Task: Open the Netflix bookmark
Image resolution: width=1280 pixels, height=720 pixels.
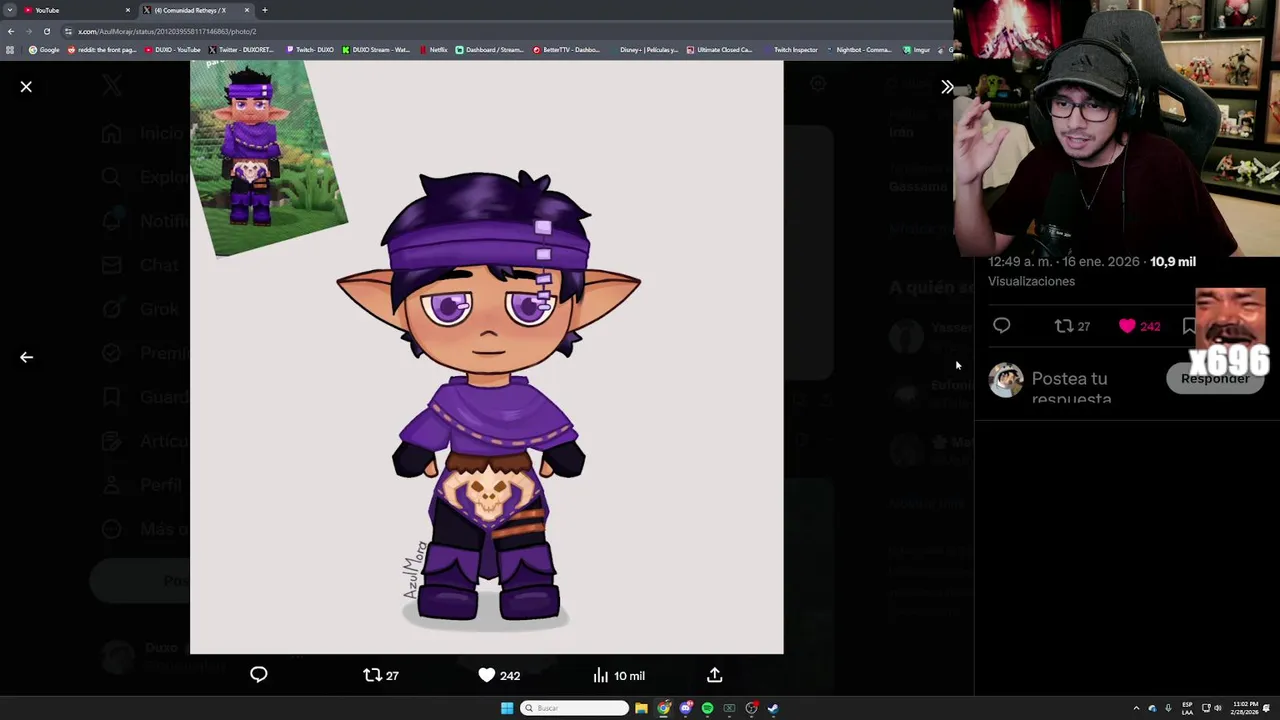Action: (434, 50)
